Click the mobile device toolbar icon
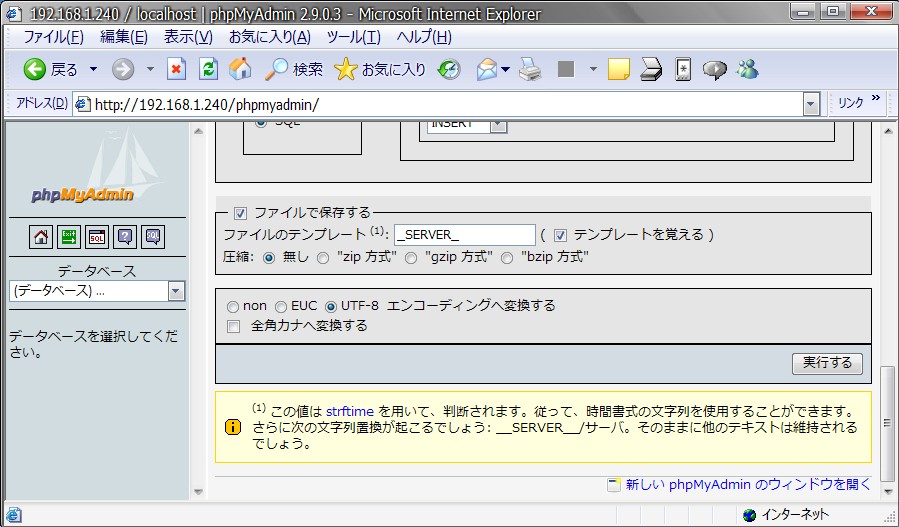Image resolution: width=899 pixels, height=527 pixels. 683,69
